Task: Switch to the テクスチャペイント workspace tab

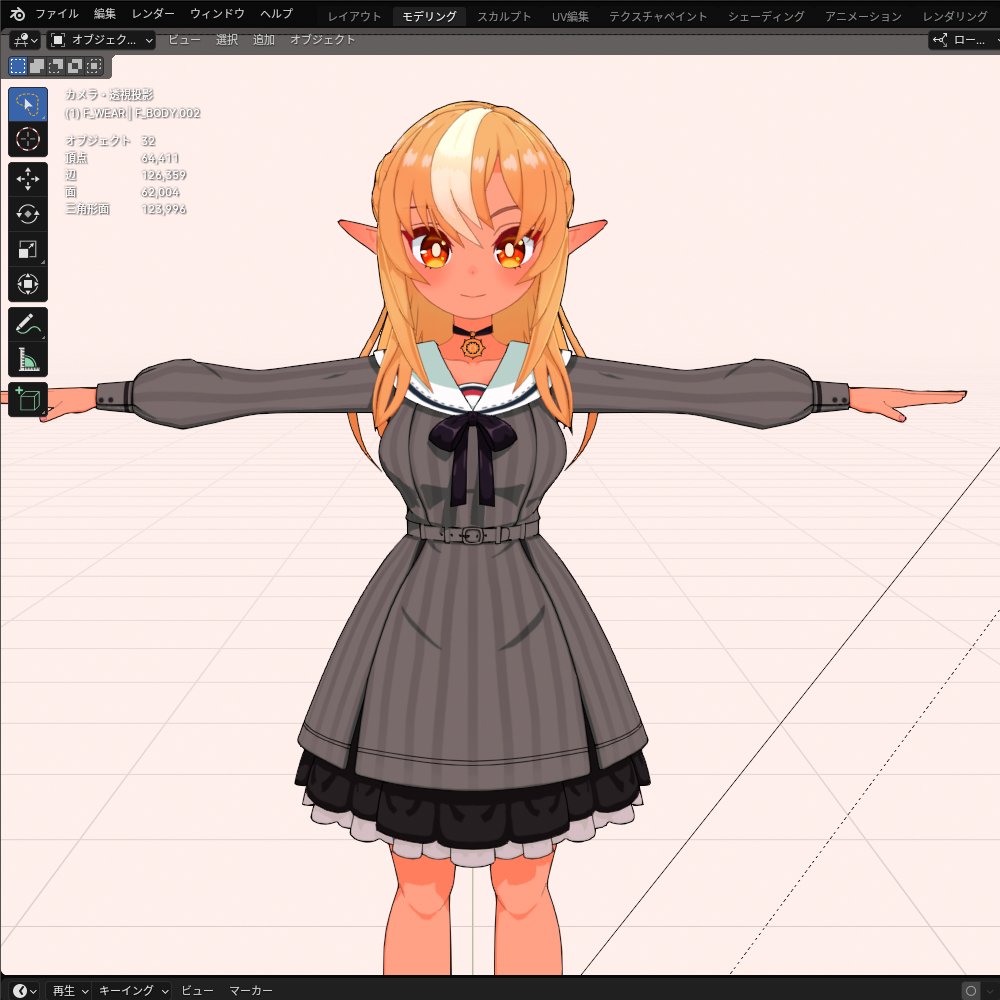Action: [658, 16]
